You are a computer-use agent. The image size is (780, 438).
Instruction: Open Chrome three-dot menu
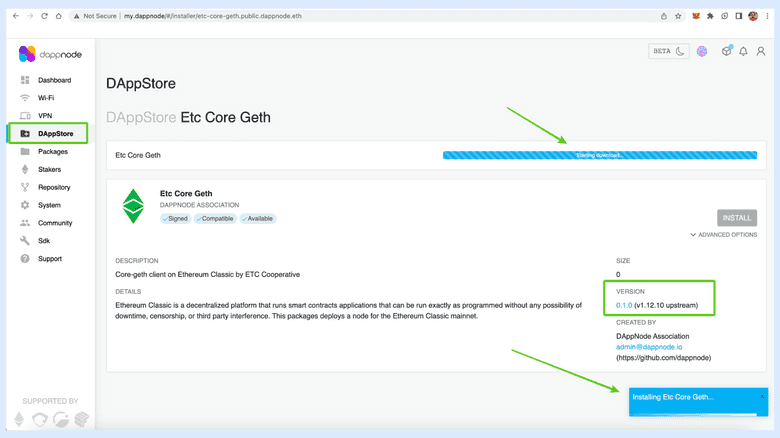pos(767,17)
